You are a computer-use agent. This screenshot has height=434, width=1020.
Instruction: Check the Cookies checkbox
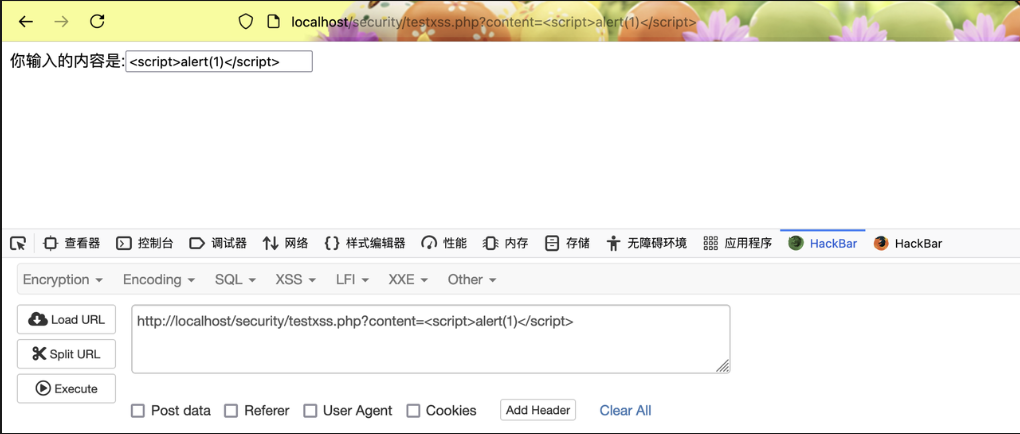point(413,411)
